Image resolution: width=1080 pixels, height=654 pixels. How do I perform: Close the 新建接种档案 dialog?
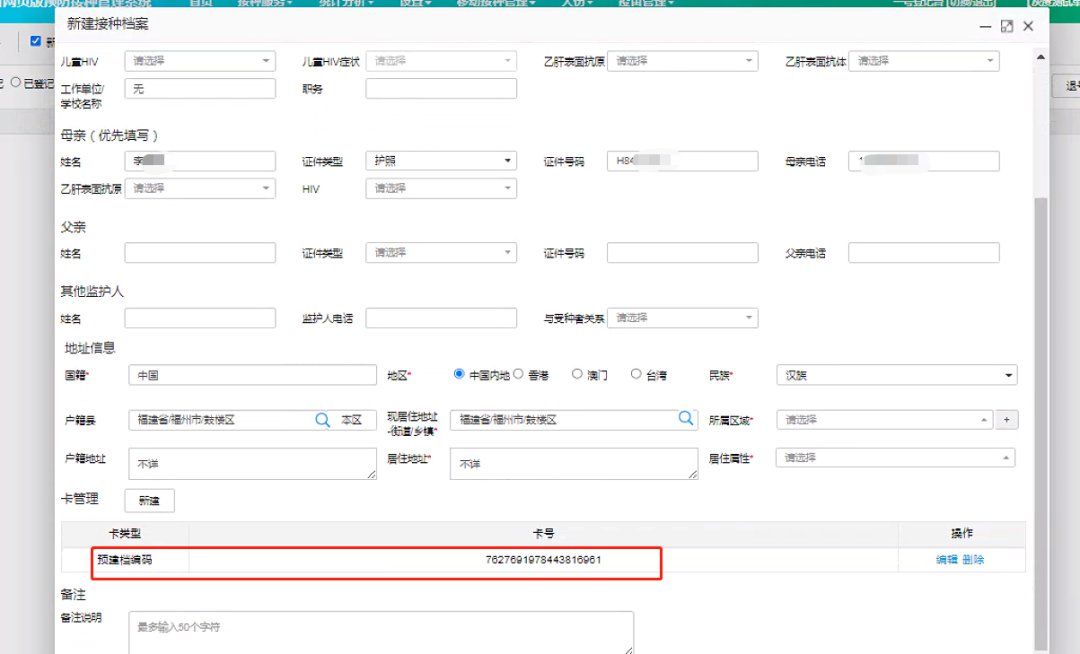1028,26
